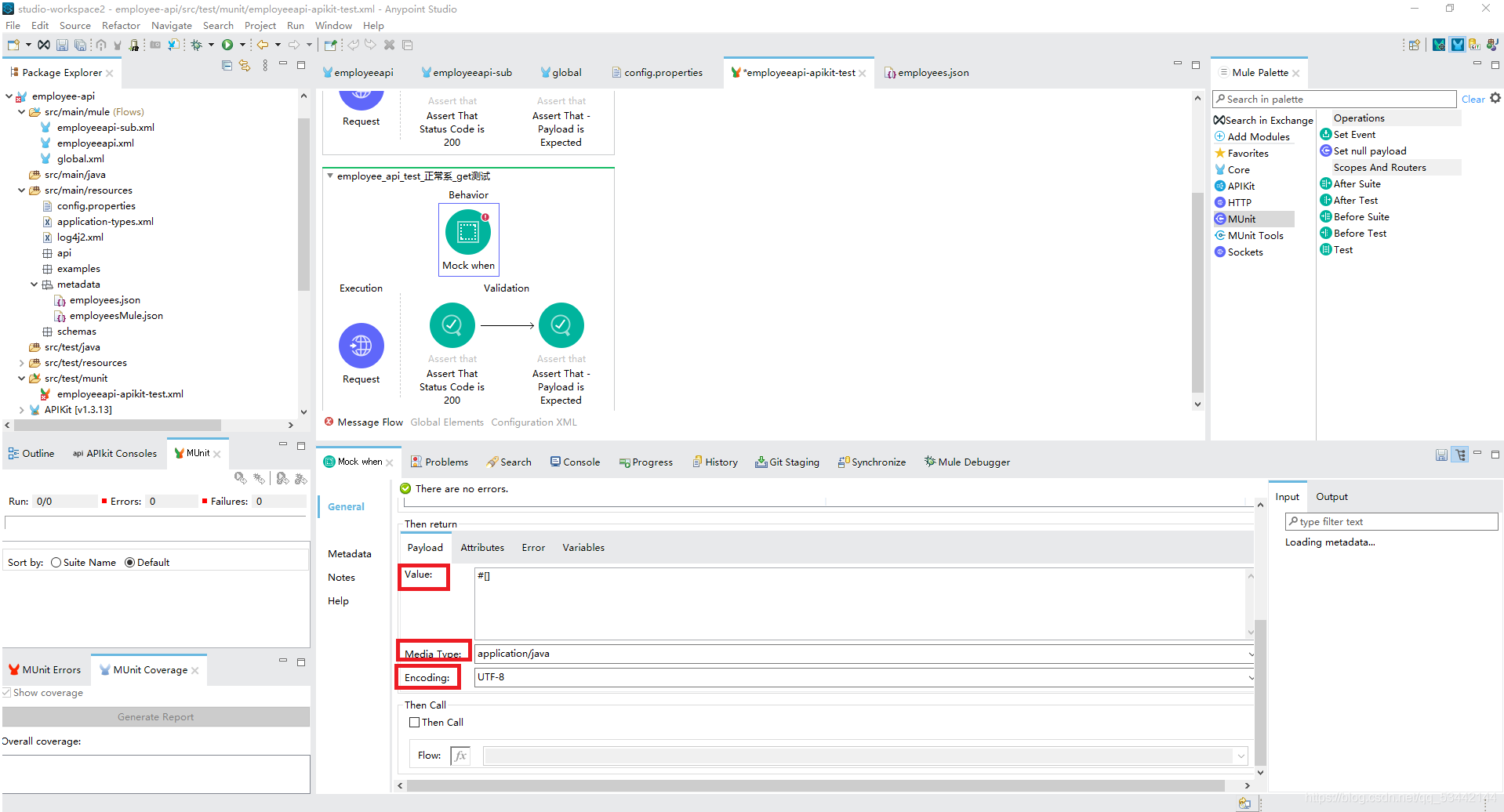Click the Open Perspective icon at top right

pos(1414,45)
